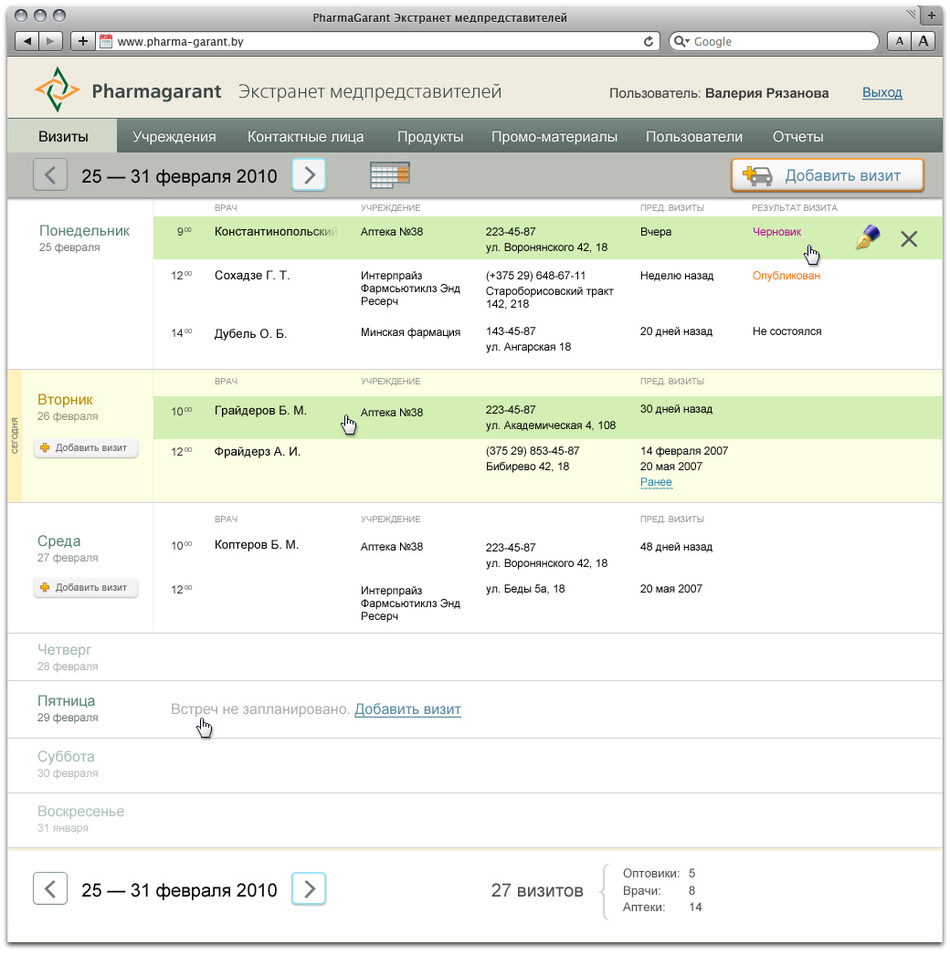Screen dimensions: 950x955
Task: Delete visit using the X icon
Action: point(908,238)
